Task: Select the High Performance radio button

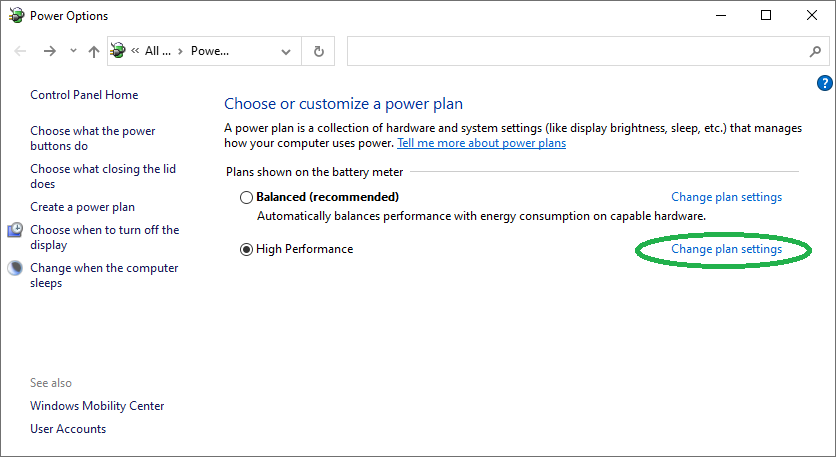Action: (247, 250)
